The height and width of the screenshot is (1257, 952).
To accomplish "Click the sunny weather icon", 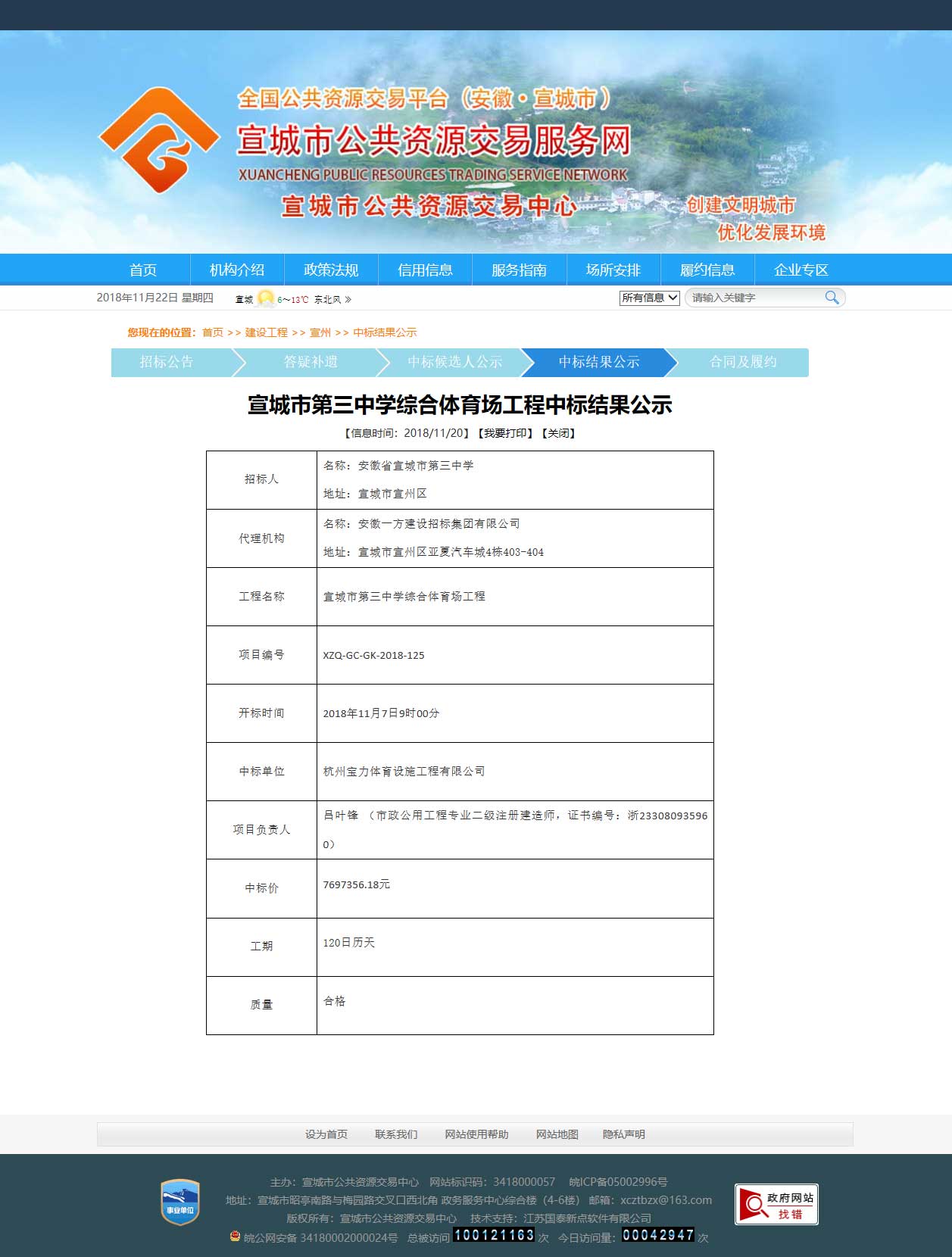I will pos(265,298).
